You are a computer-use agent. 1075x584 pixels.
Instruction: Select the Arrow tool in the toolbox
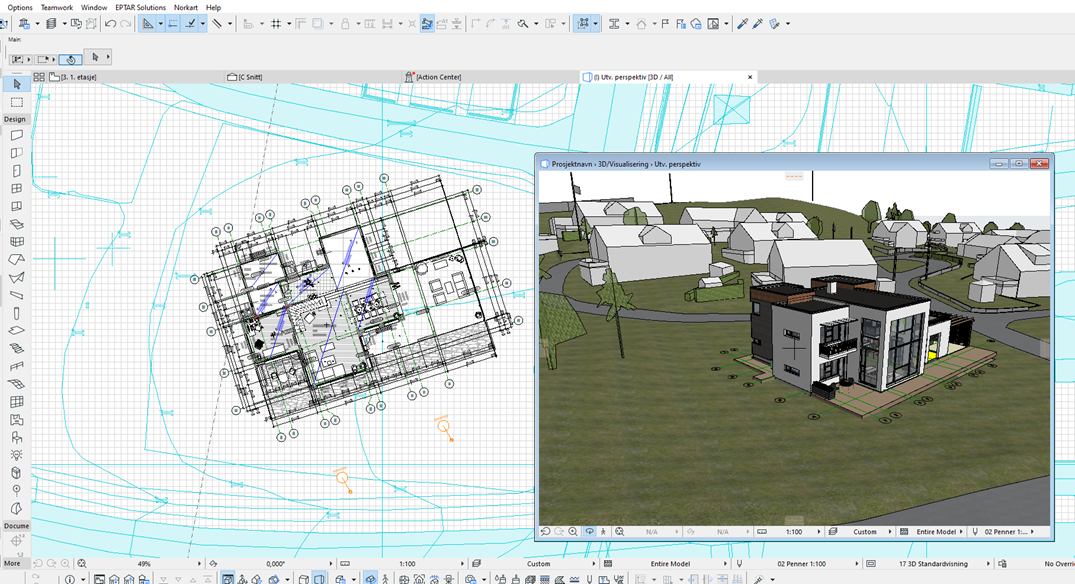pyautogui.click(x=16, y=84)
